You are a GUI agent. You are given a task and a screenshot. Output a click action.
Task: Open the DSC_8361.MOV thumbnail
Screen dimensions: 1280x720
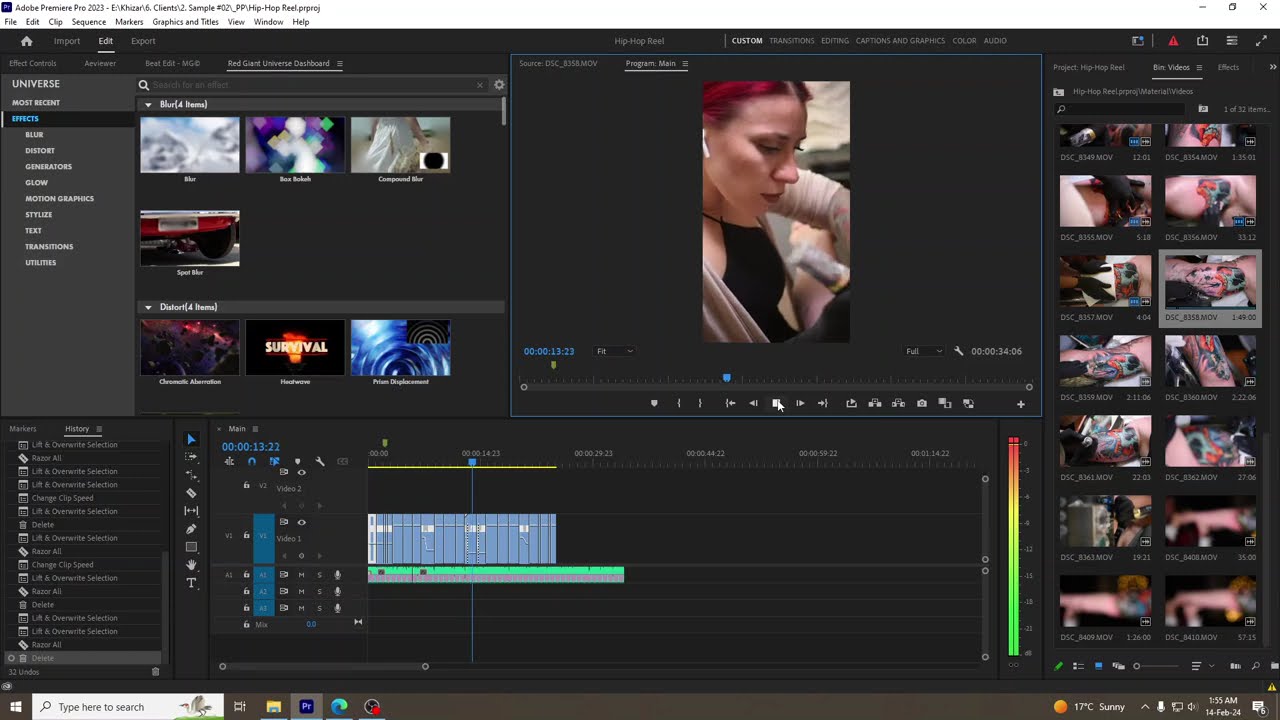(x=1105, y=441)
